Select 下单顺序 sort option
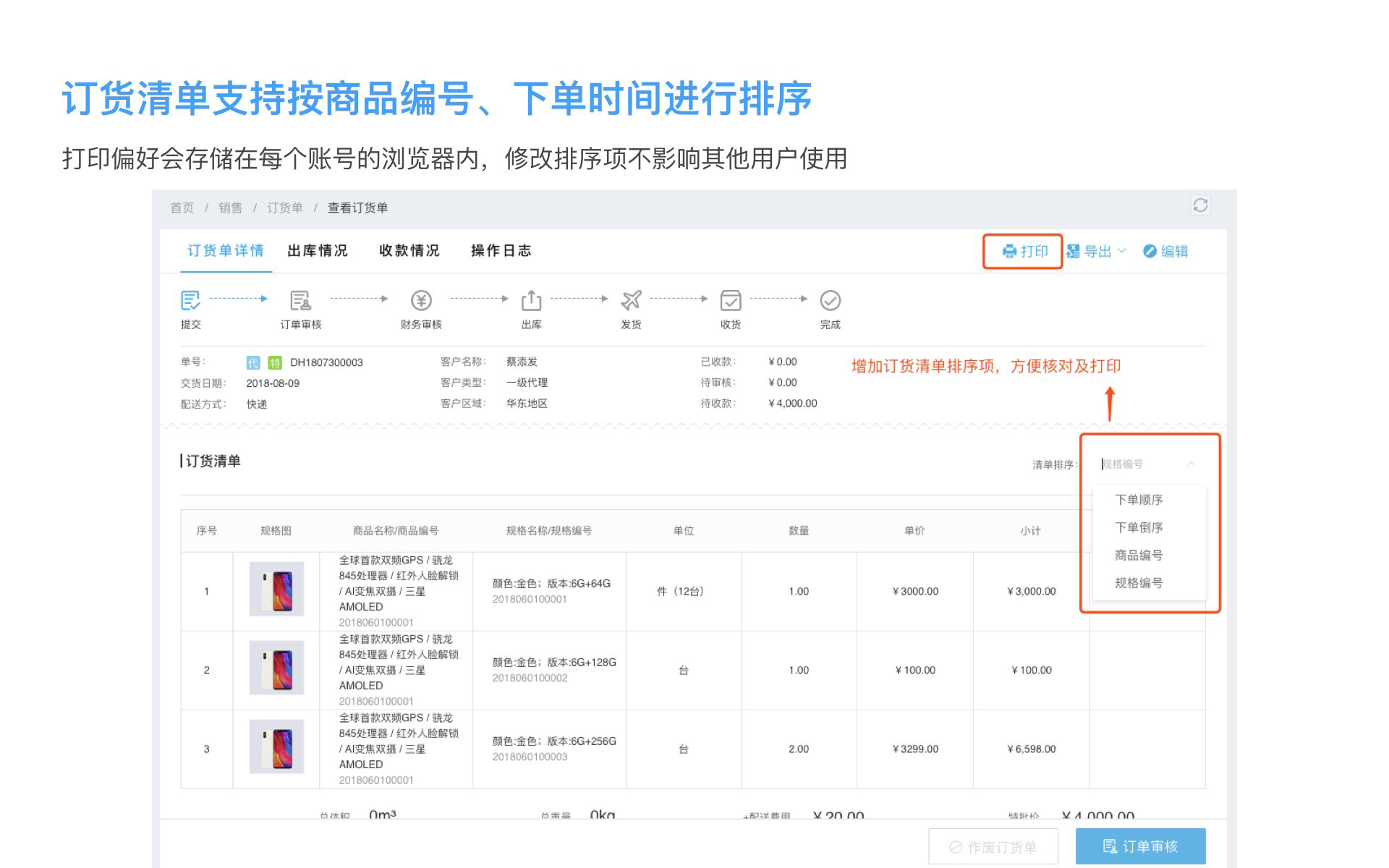 (1139, 500)
